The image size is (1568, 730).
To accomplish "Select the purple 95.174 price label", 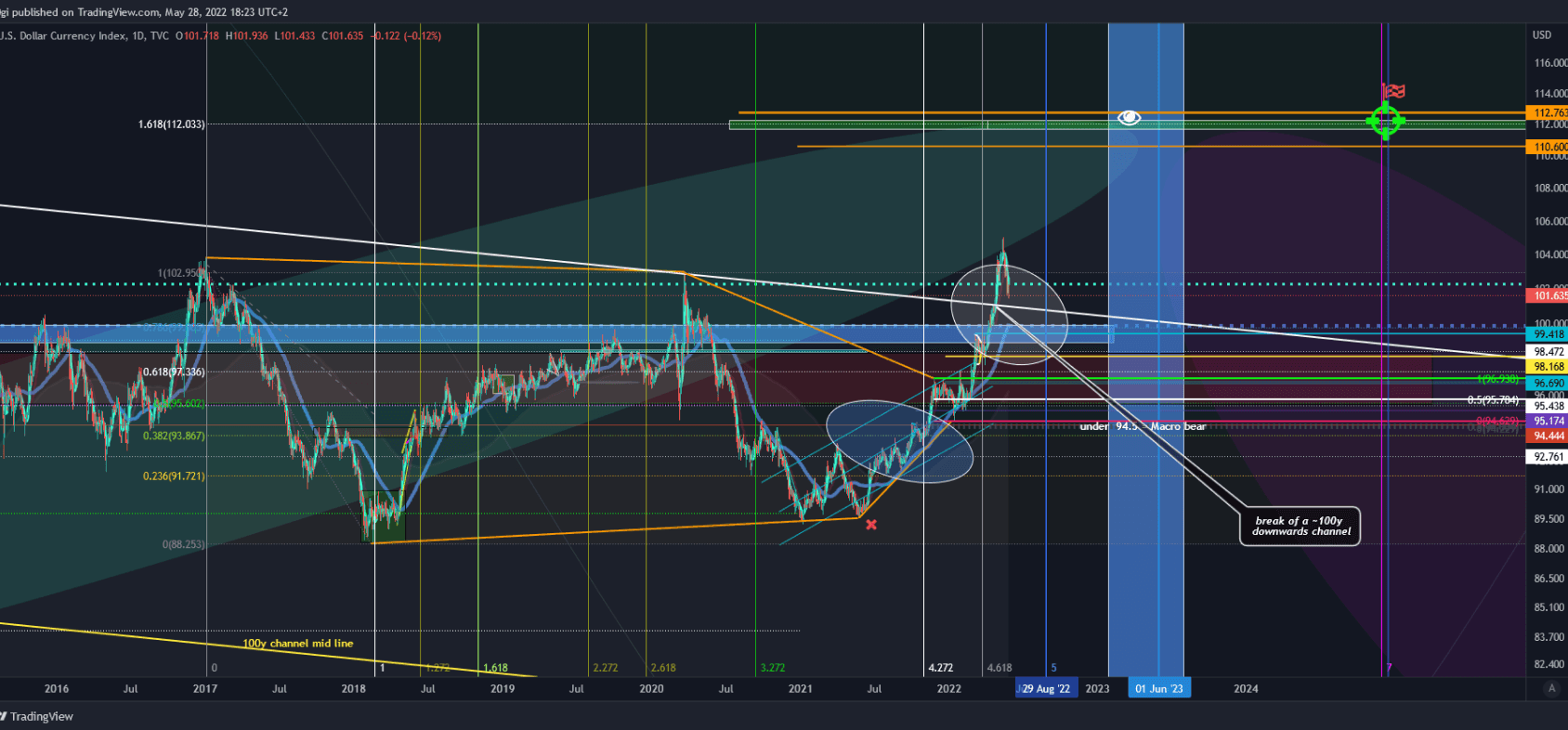I will pyautogui.click(x=1547, y=421).
